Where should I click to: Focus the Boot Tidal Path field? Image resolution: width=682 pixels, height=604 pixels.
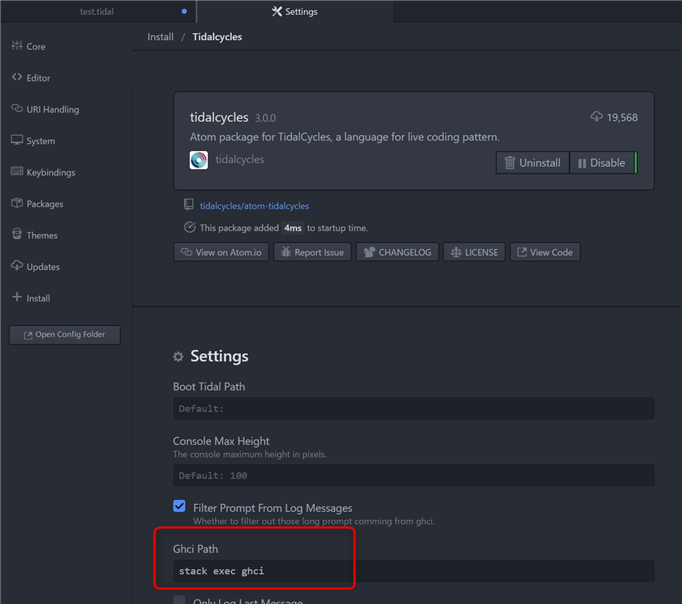414,409
